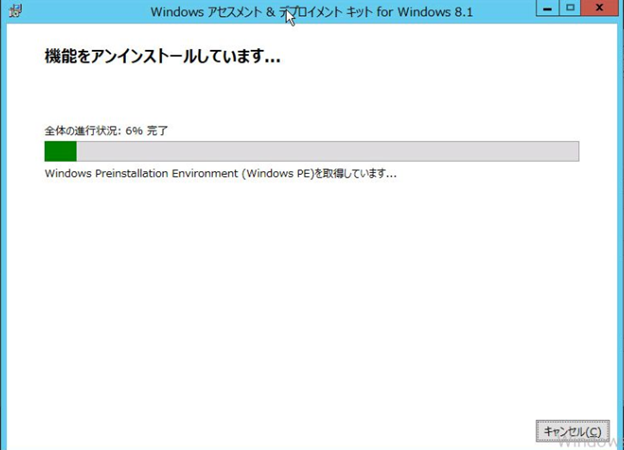
Task: Click the 機能をアンインストールしています heading
Action: [x=162, y=56]
